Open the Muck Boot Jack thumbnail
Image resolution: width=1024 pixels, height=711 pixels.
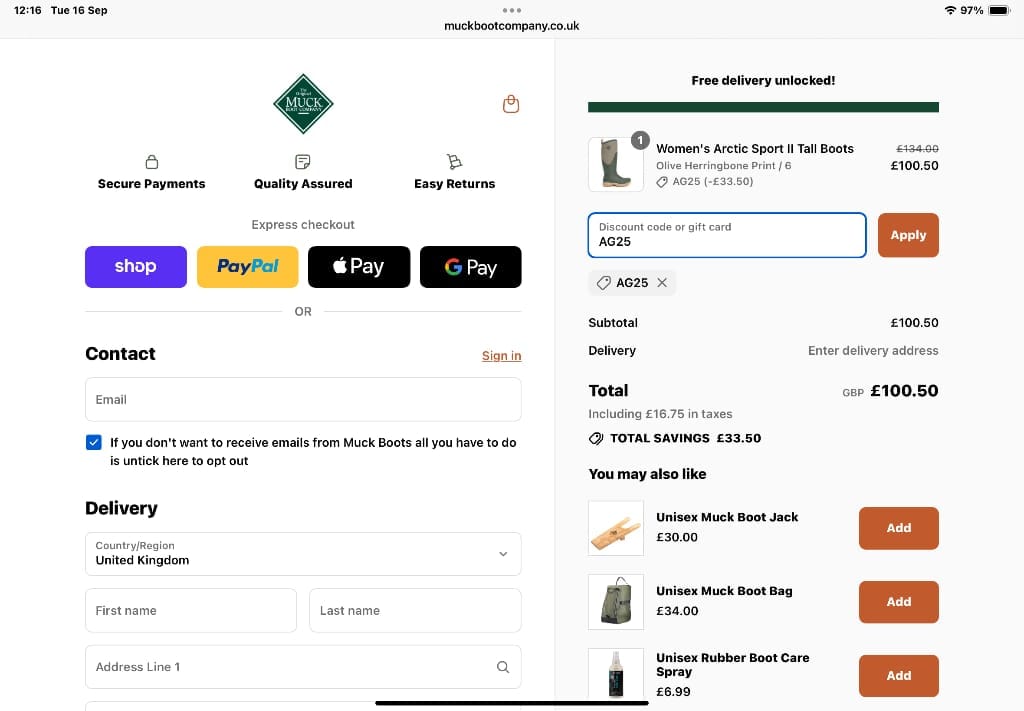coord(616,528)
